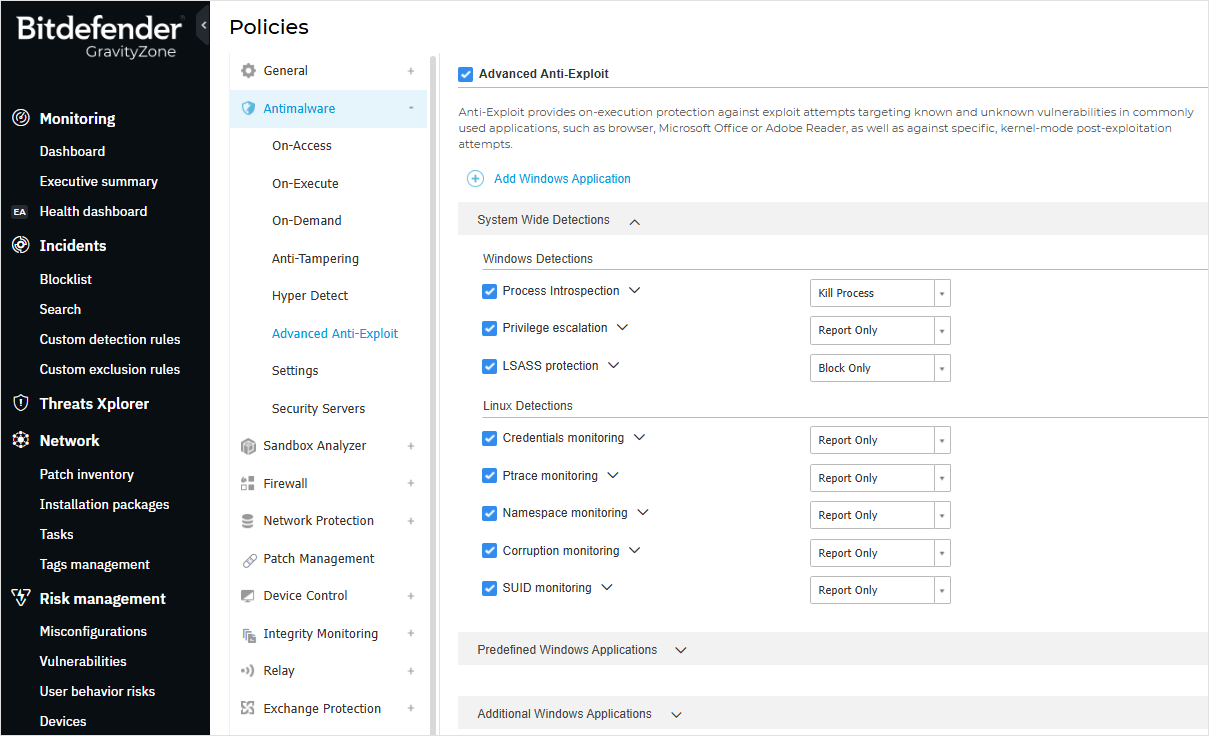This screenshot has width=1209, height=736.
Task: Click the Device Control icon
Action: [x=248, y=596]
